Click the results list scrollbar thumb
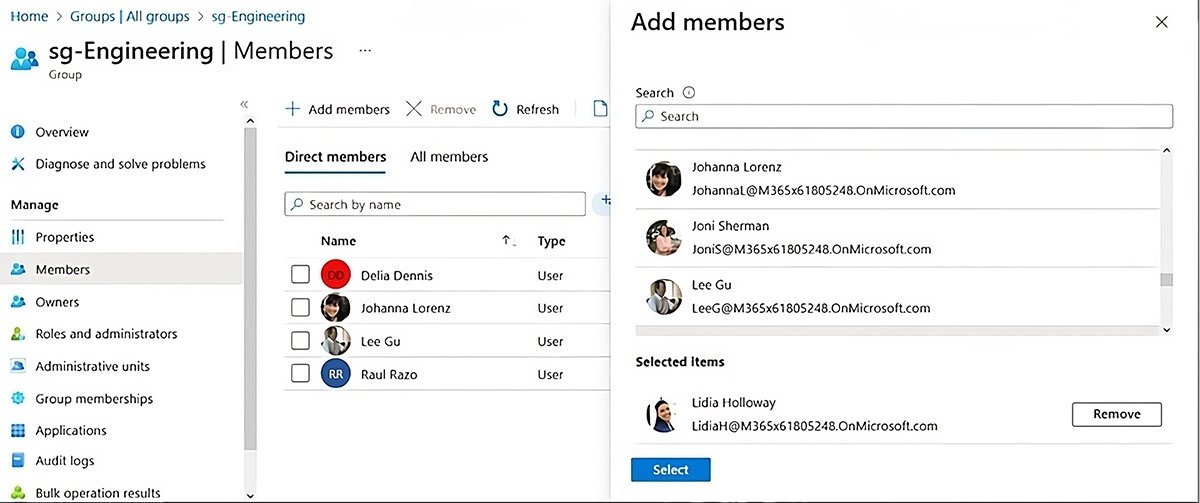Image resolution: width=1200 pixels, height=503 pixels. pos(1166,280)
